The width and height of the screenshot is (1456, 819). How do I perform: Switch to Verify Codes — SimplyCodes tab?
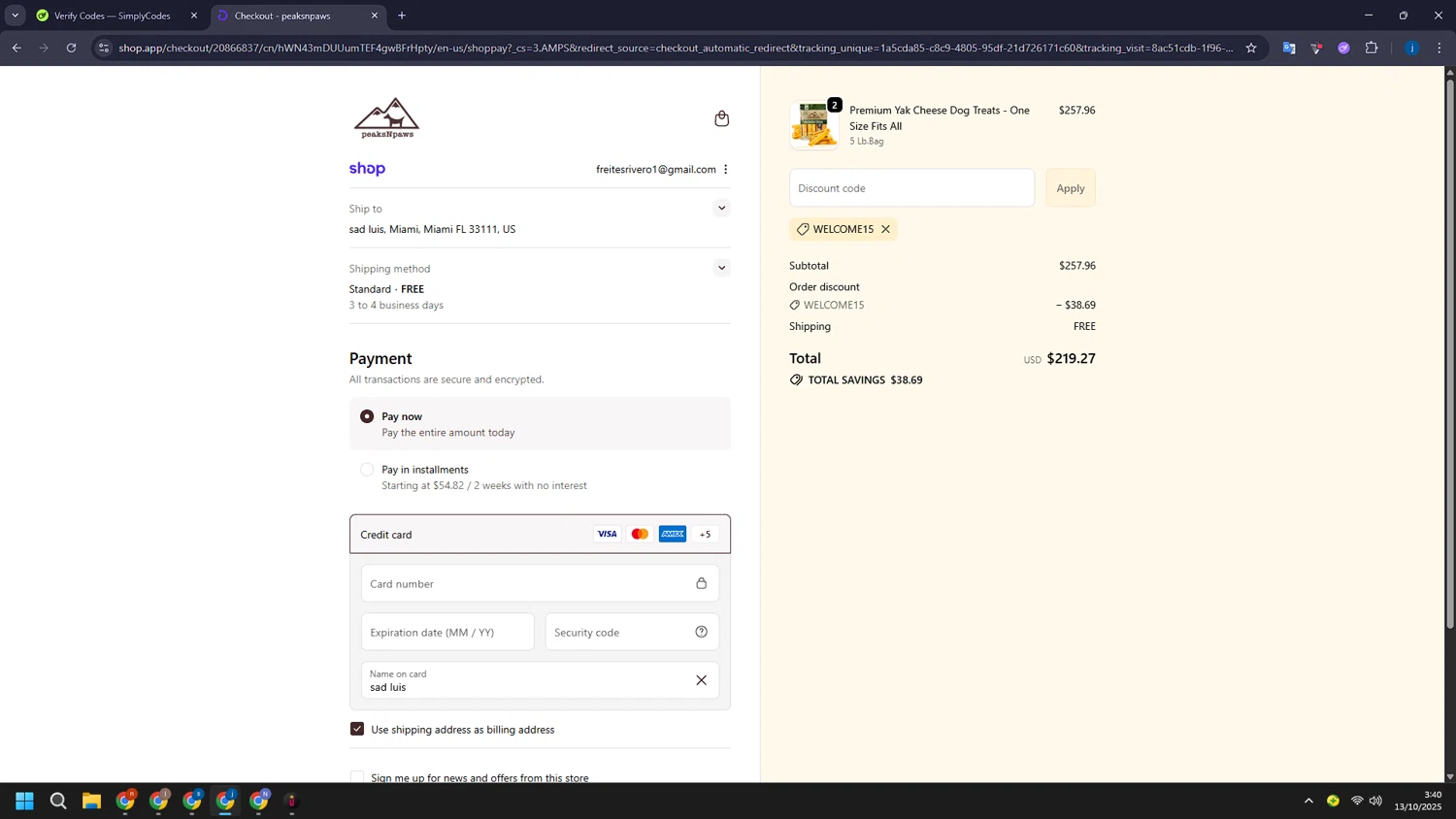[x=112, y=16]
